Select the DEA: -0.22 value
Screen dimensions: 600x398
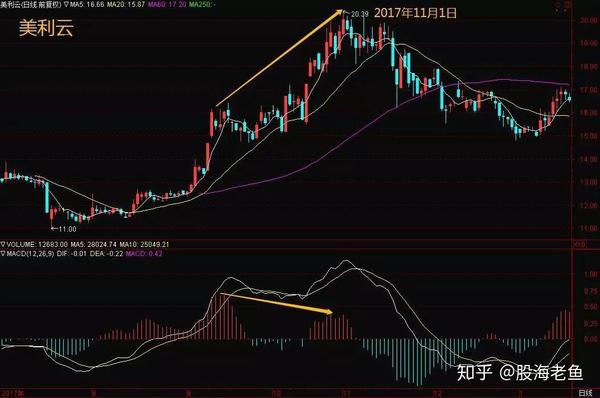tap(106, 253)
